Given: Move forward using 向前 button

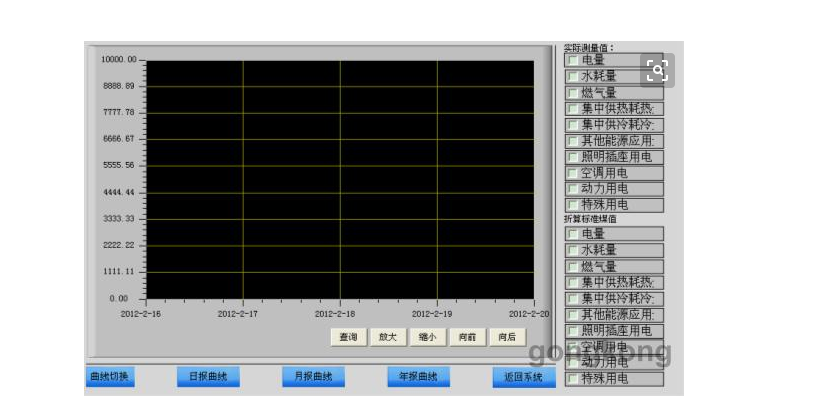Looking at the screenshot, I should coord(467,337).
